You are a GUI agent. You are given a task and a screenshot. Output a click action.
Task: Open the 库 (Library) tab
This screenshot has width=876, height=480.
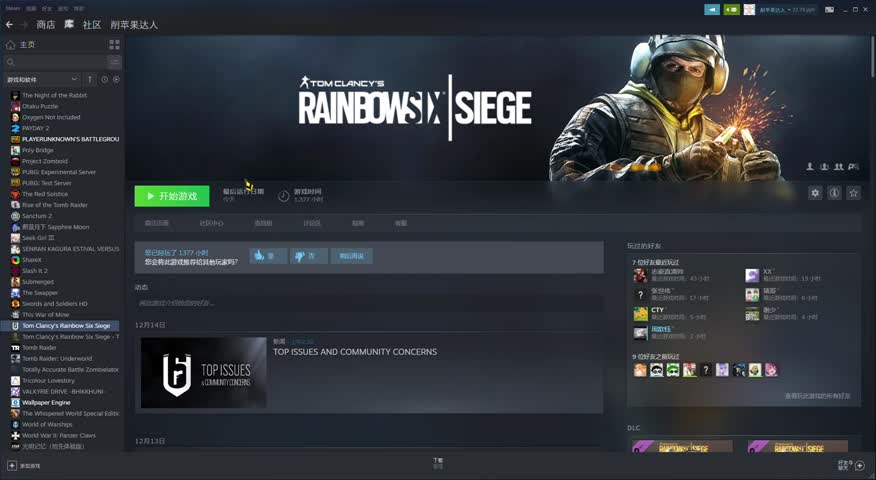(69, 25)
